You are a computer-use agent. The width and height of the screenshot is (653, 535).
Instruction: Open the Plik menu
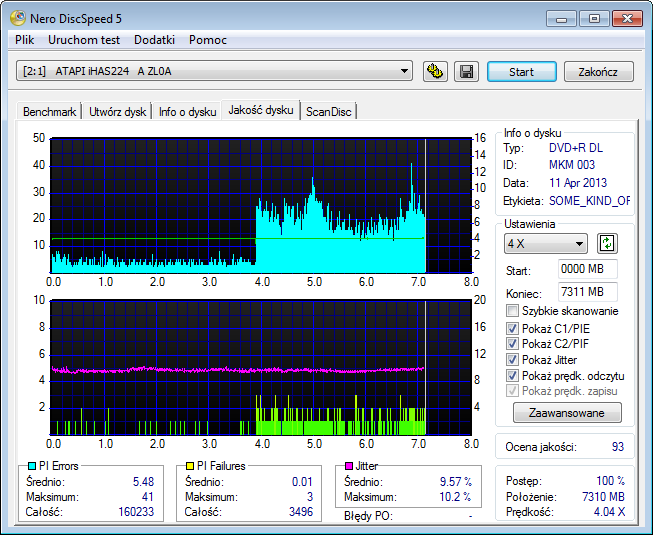[x=25, y=40]
